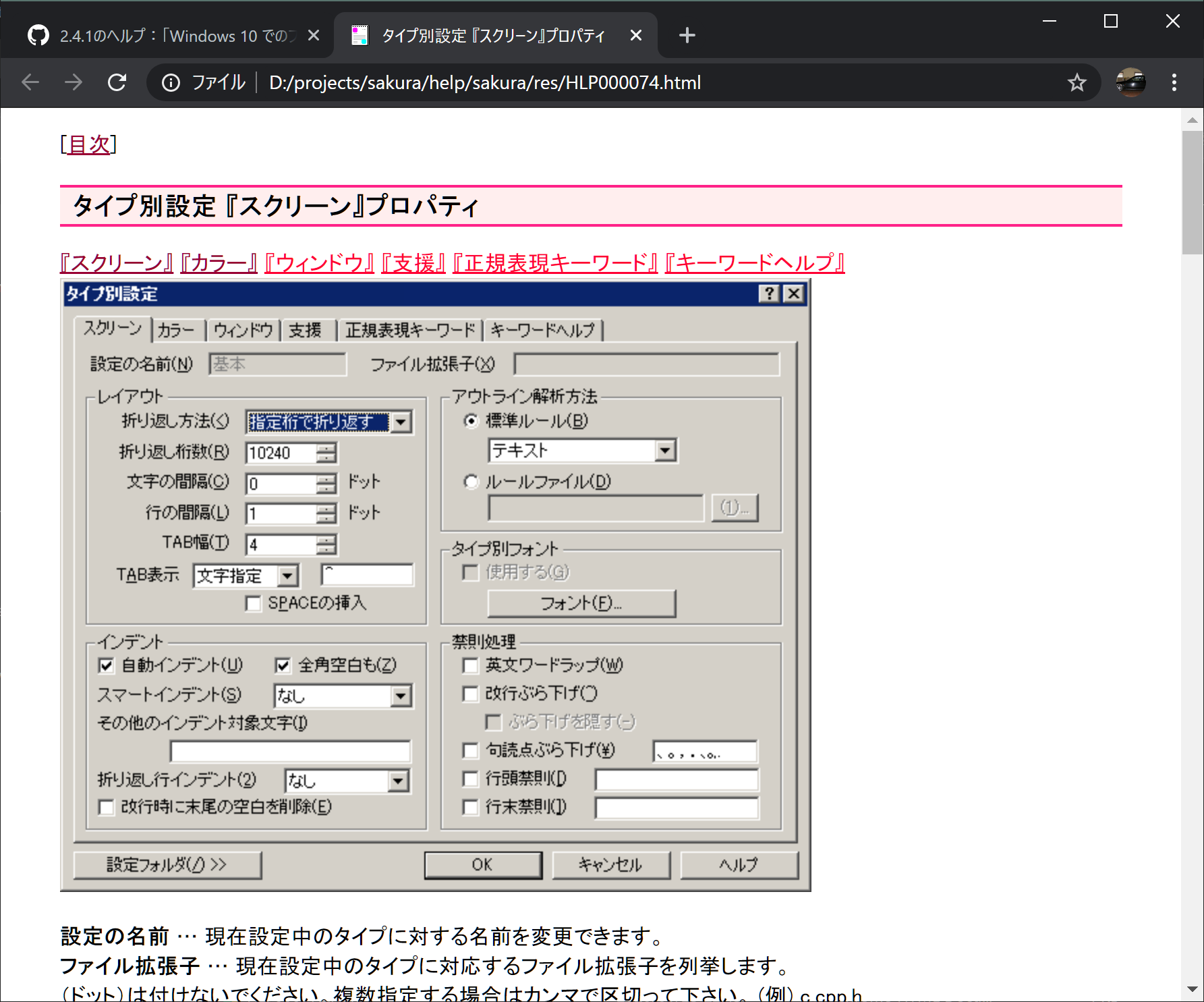
Task: Click the dialog question mark help icon
Action: [x=769, y=294]
